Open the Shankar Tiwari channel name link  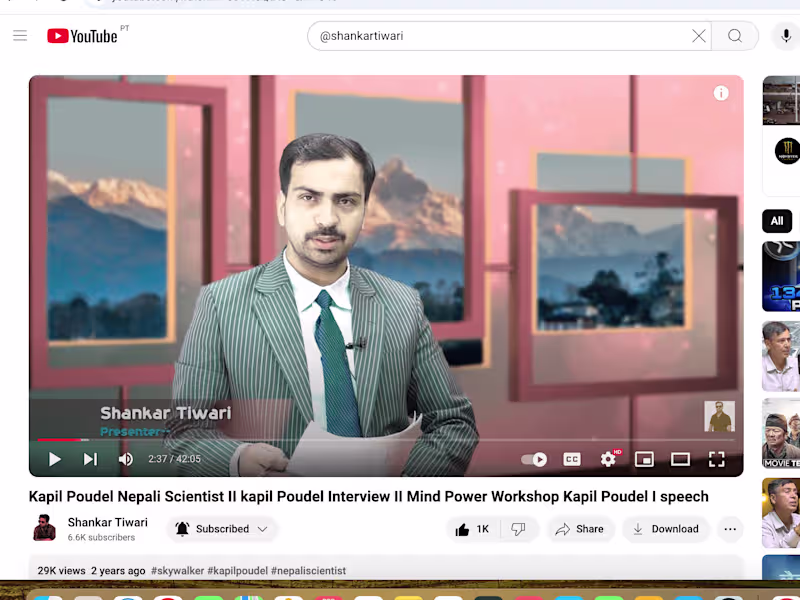[x=108, y=522]
